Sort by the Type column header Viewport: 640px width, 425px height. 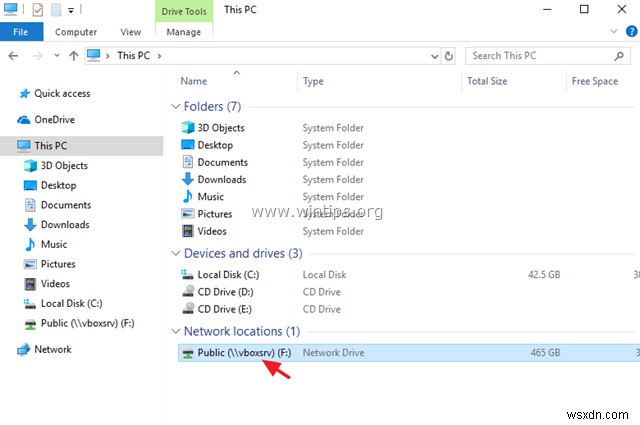coord(313,81)
